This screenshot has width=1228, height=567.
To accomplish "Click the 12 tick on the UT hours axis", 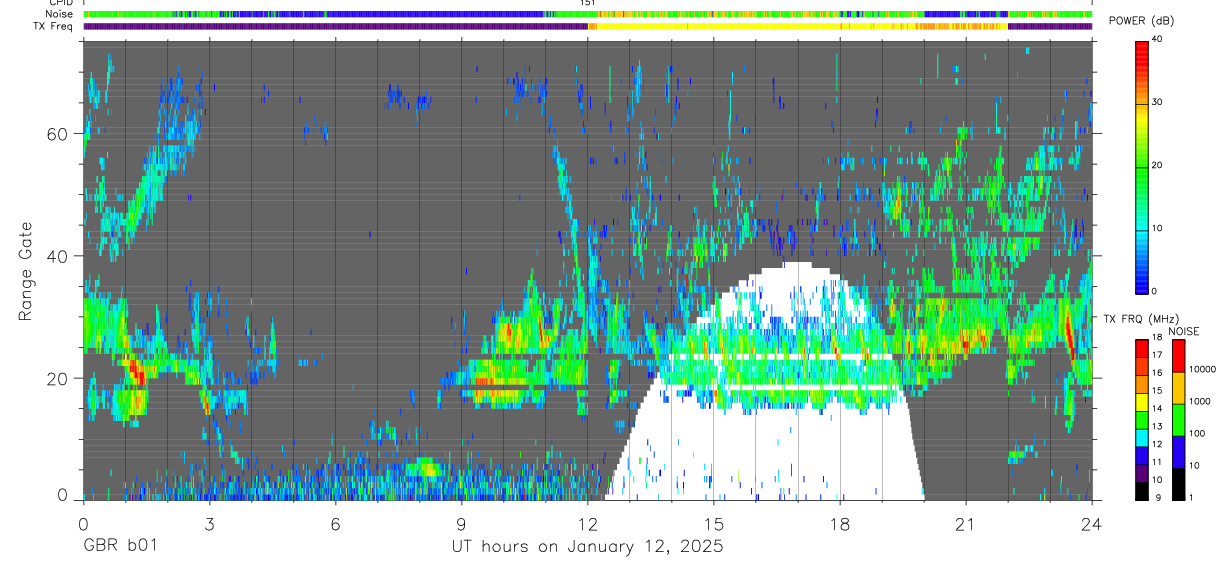I will (587, 524).
